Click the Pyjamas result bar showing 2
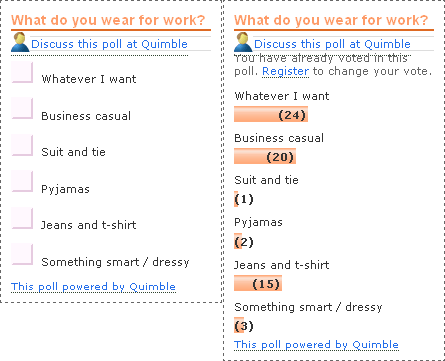 click(x=238, y=241)
